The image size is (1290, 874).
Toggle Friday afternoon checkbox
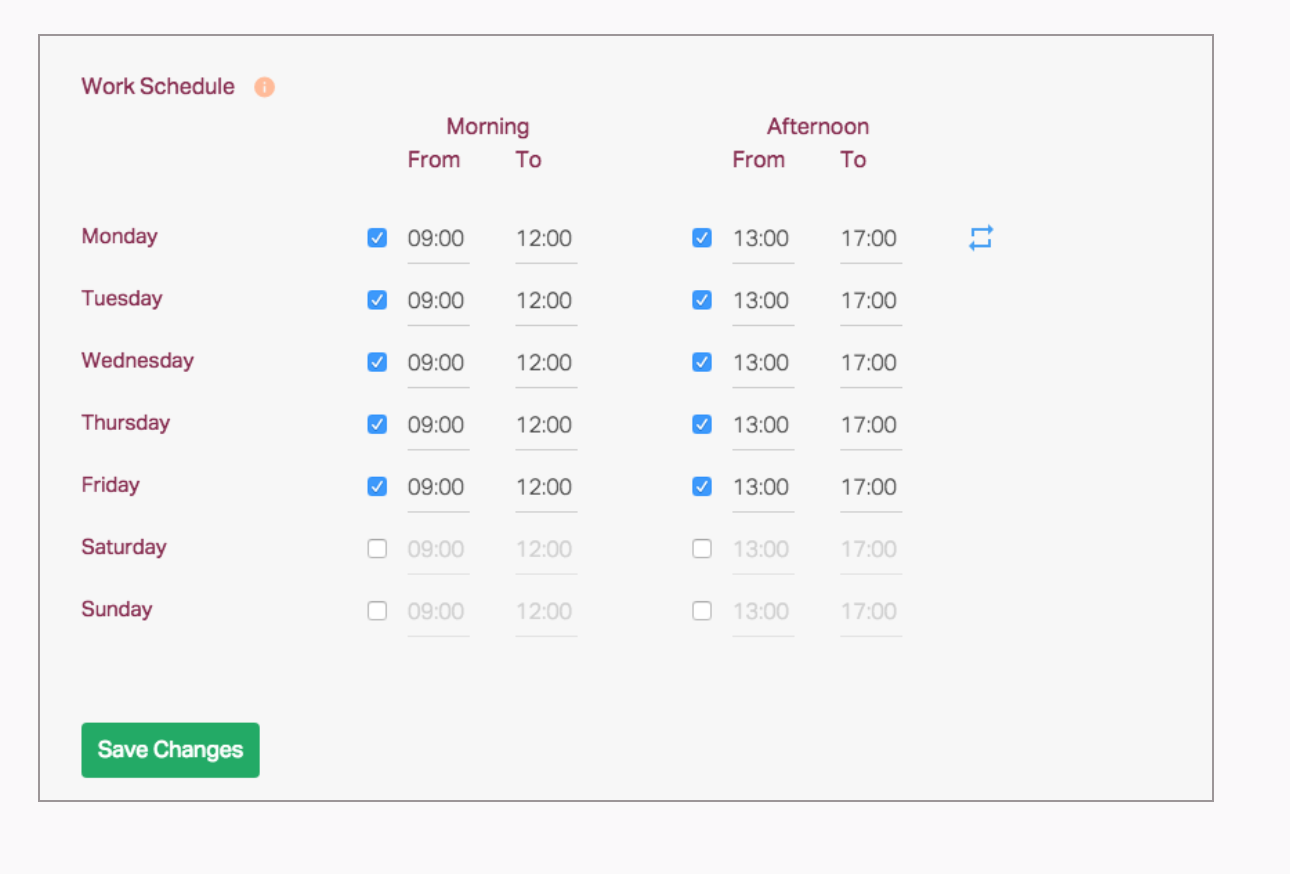(x=702, y=487)
